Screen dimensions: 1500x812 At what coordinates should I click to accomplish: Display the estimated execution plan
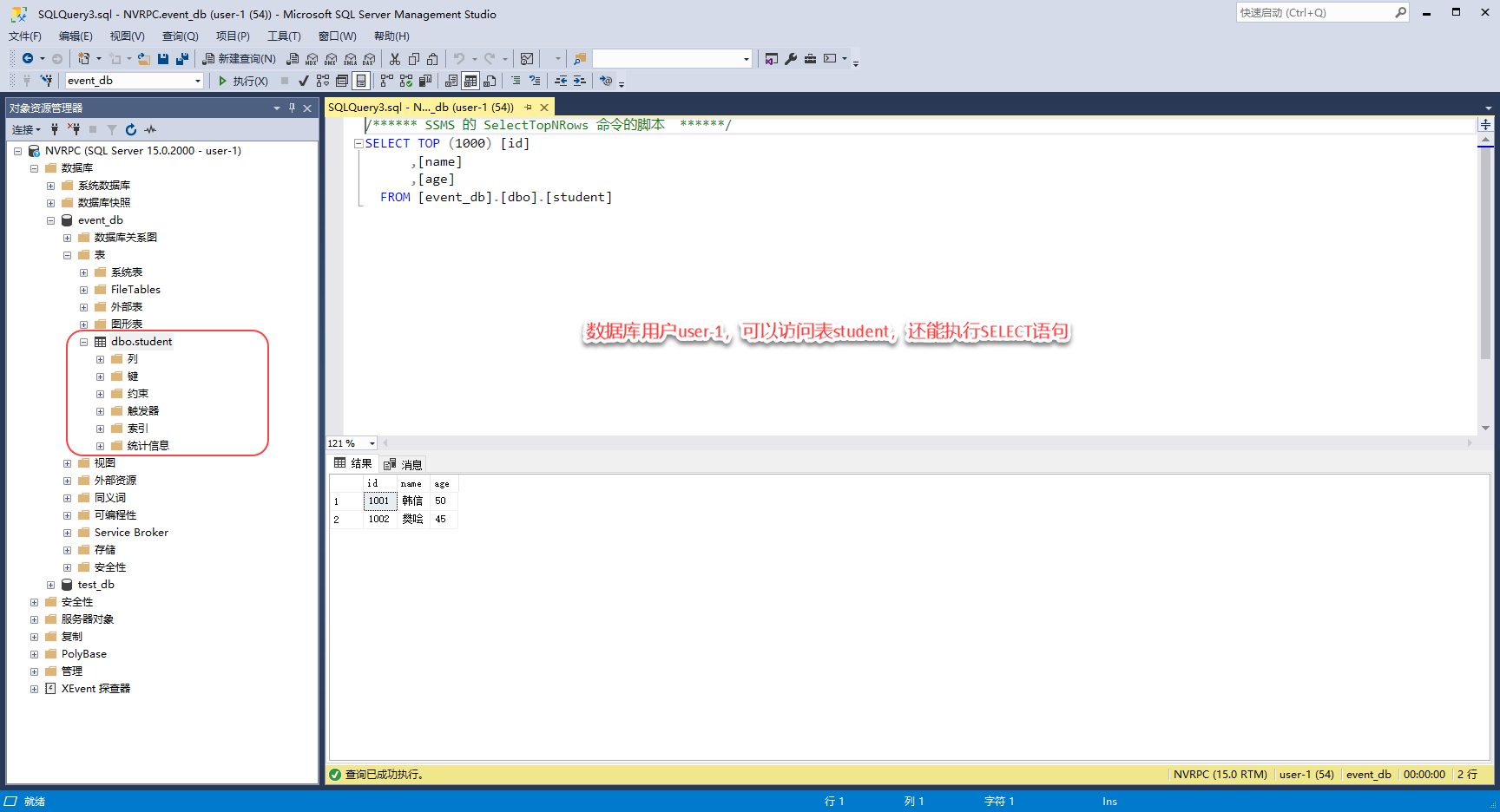pyautogui.click(x=323, y=81)
